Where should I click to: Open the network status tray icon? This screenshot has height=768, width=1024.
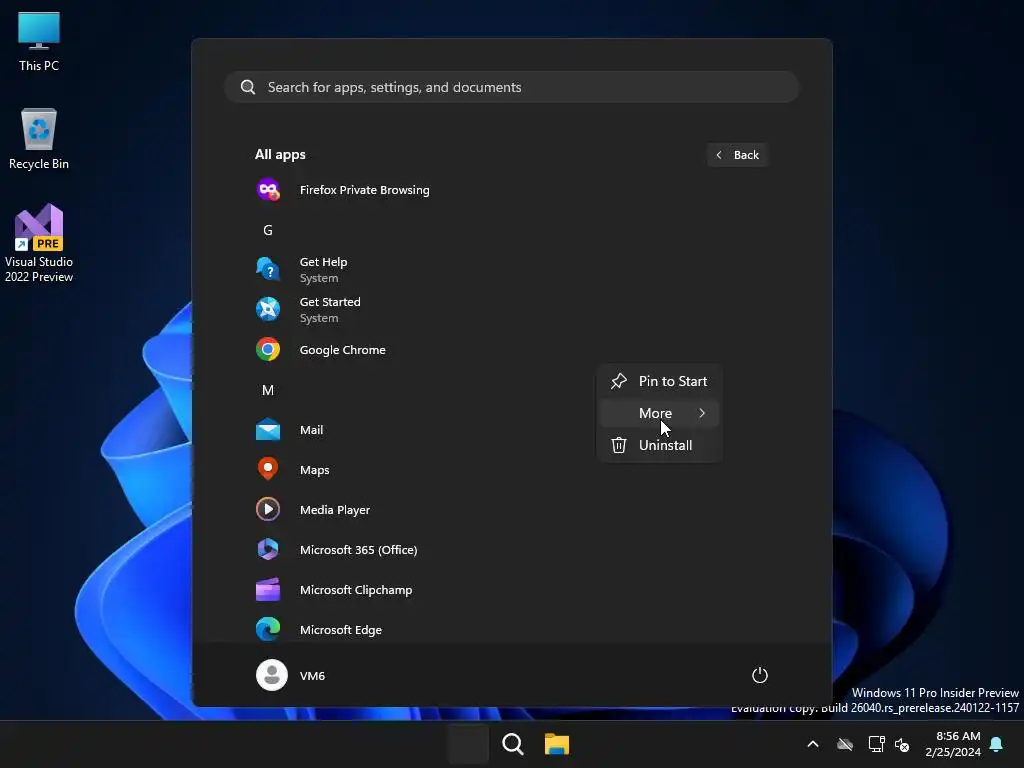point(876,744)
